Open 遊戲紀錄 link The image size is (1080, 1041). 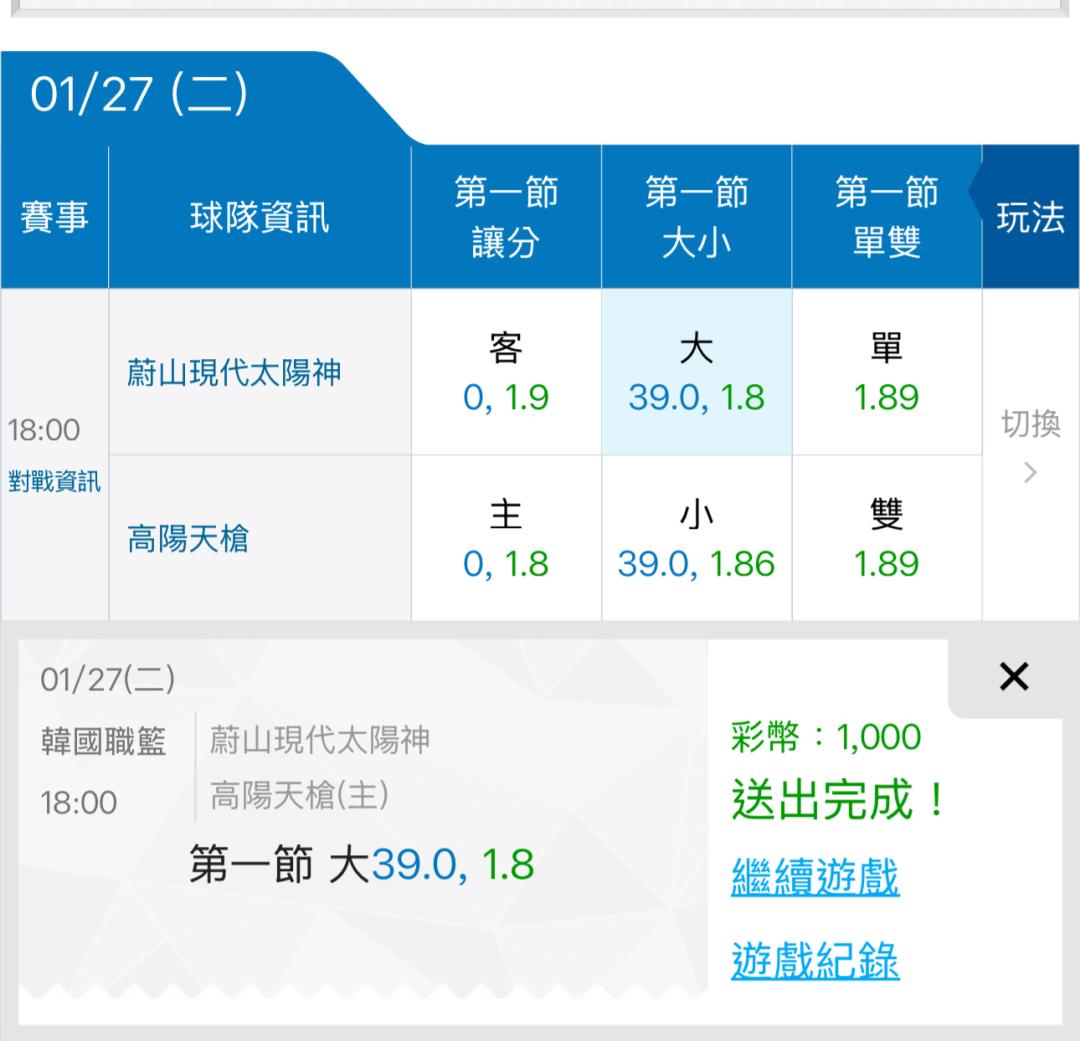pos(815,961)
